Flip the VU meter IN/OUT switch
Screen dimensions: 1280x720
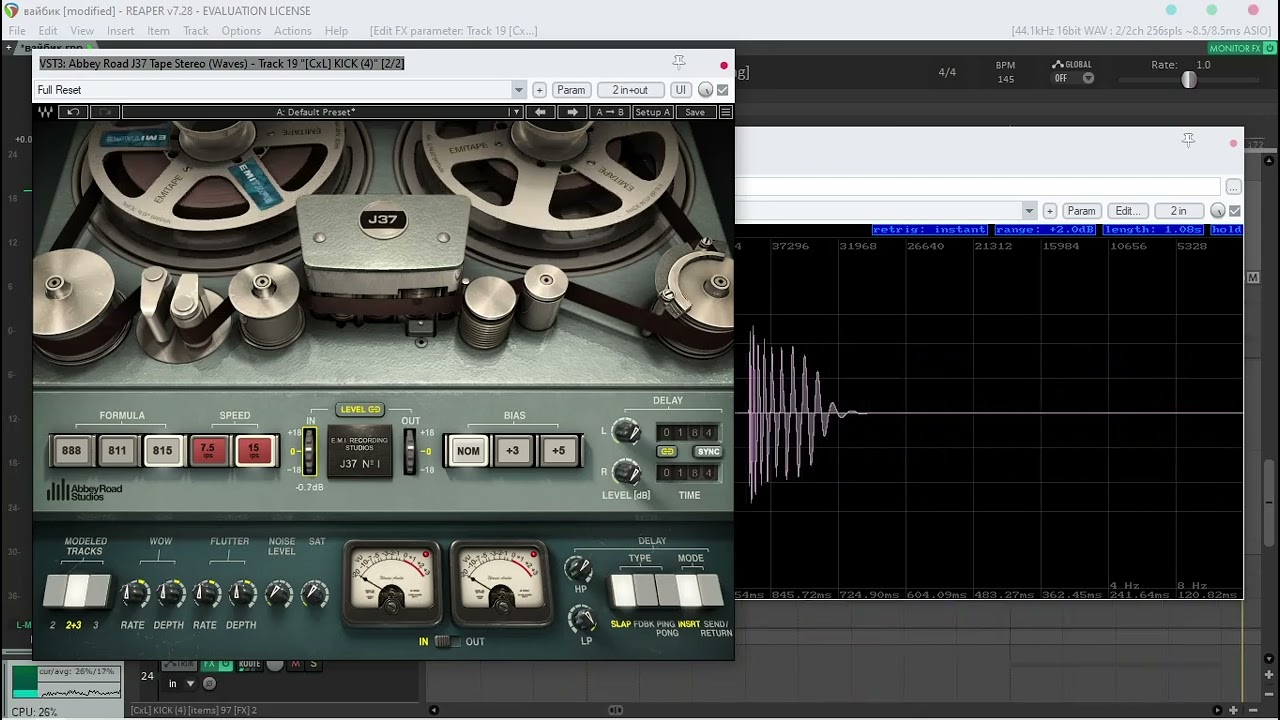tap(447, 641)
